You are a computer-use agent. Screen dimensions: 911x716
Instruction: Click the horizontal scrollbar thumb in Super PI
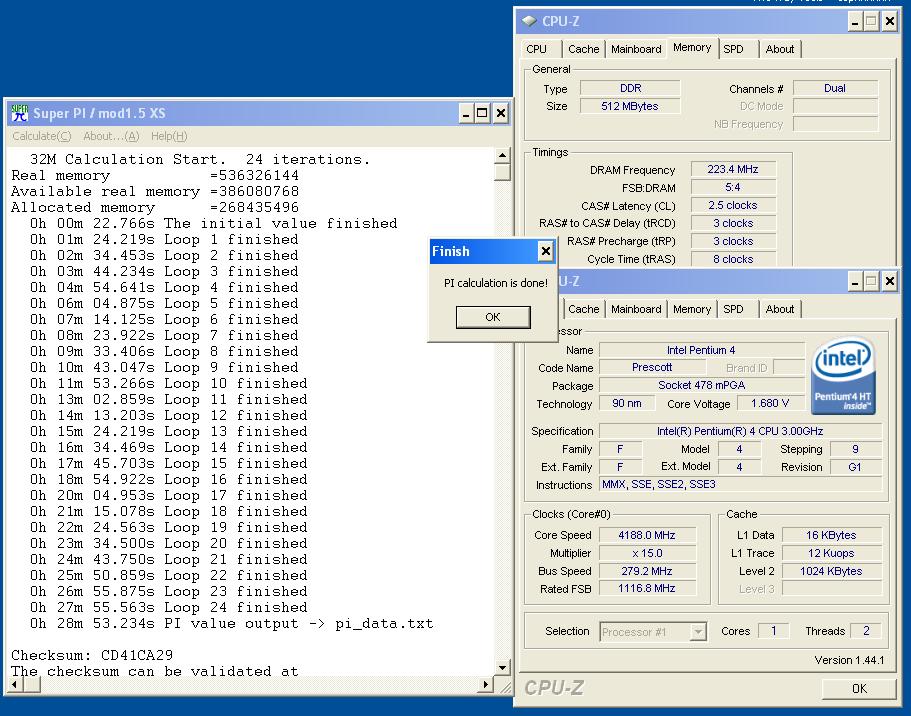[32, 685]
